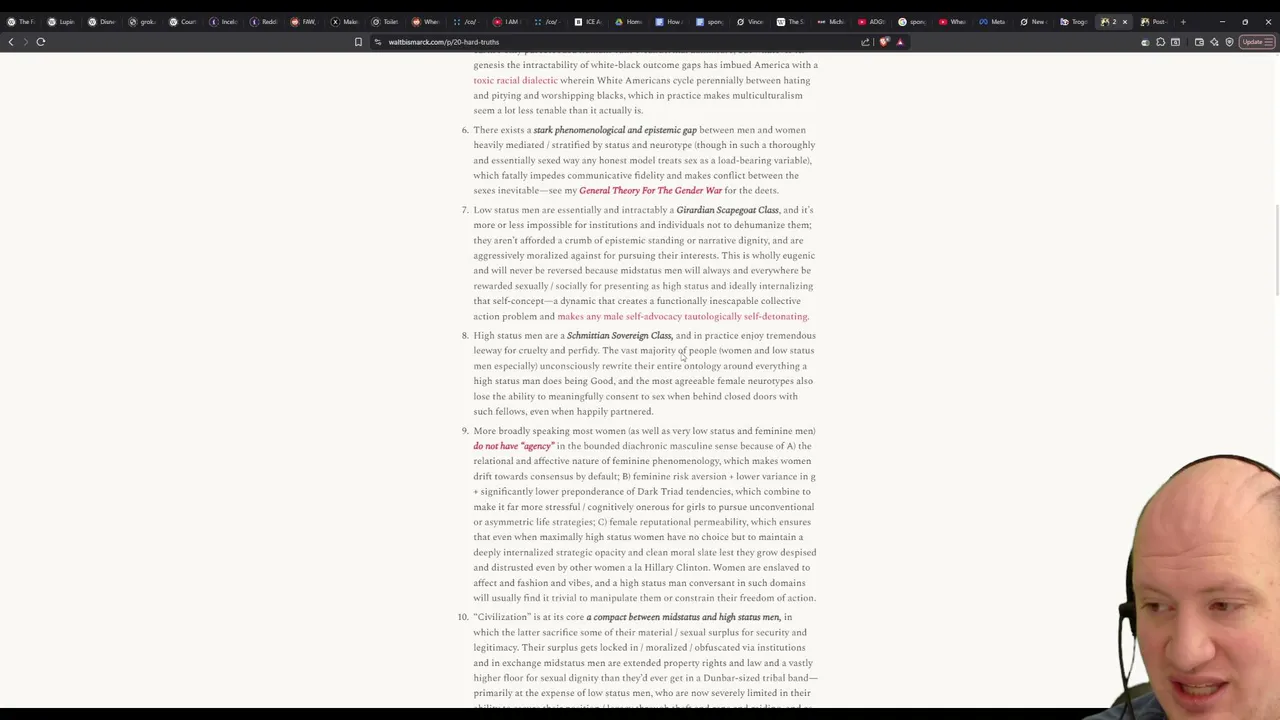1280x720 pixels.
Task: Switch to the 'Trogo' tab
Action: click(1074, 22)
